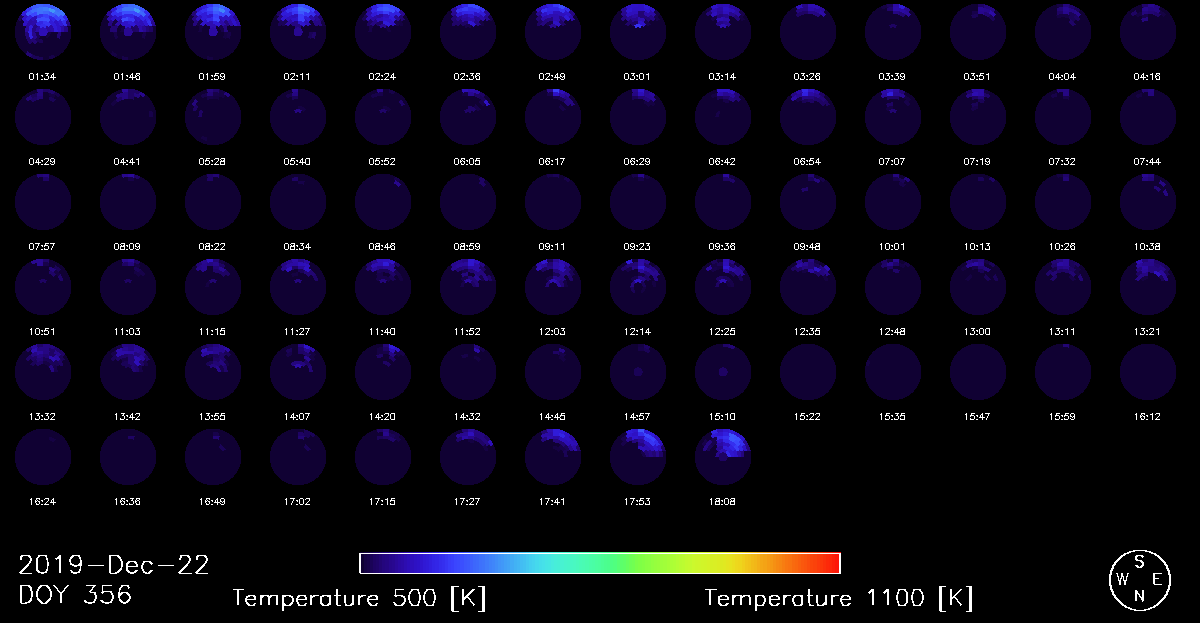Click the disk thumbnail timestamped 04:16
The image size is (1200, 623).
[1148, 32]
